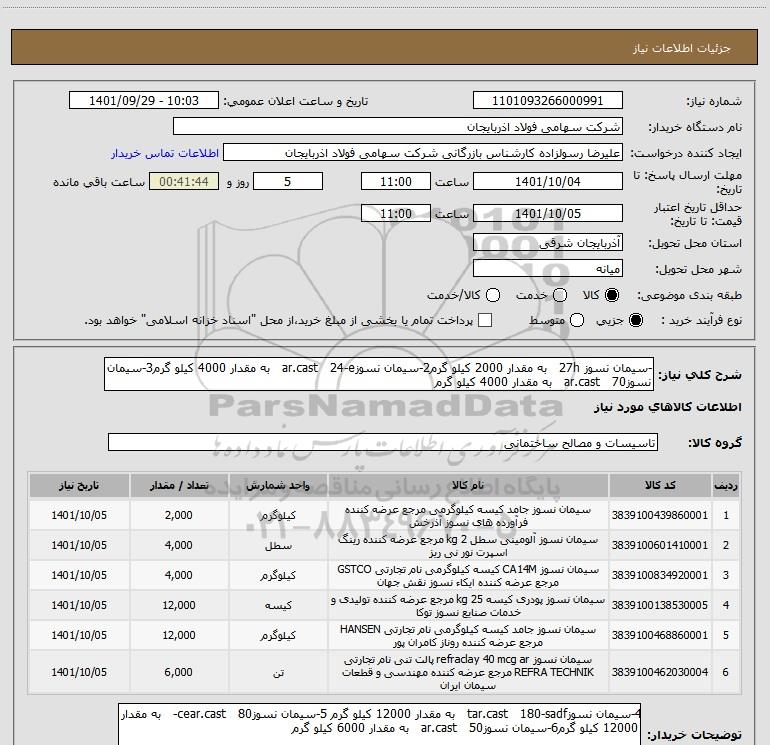Click product code 3839100468860001

660,635
